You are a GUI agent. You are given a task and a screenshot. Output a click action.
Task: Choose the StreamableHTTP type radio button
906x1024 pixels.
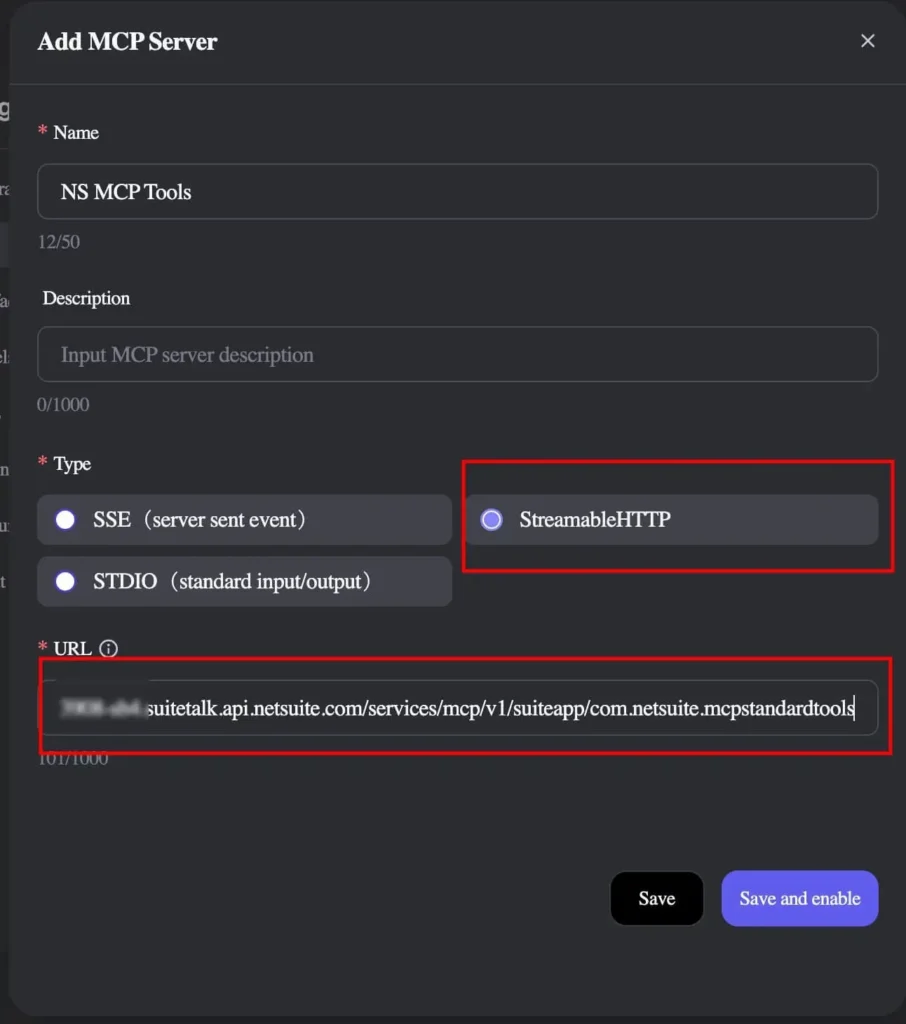(x=491, y=520)
